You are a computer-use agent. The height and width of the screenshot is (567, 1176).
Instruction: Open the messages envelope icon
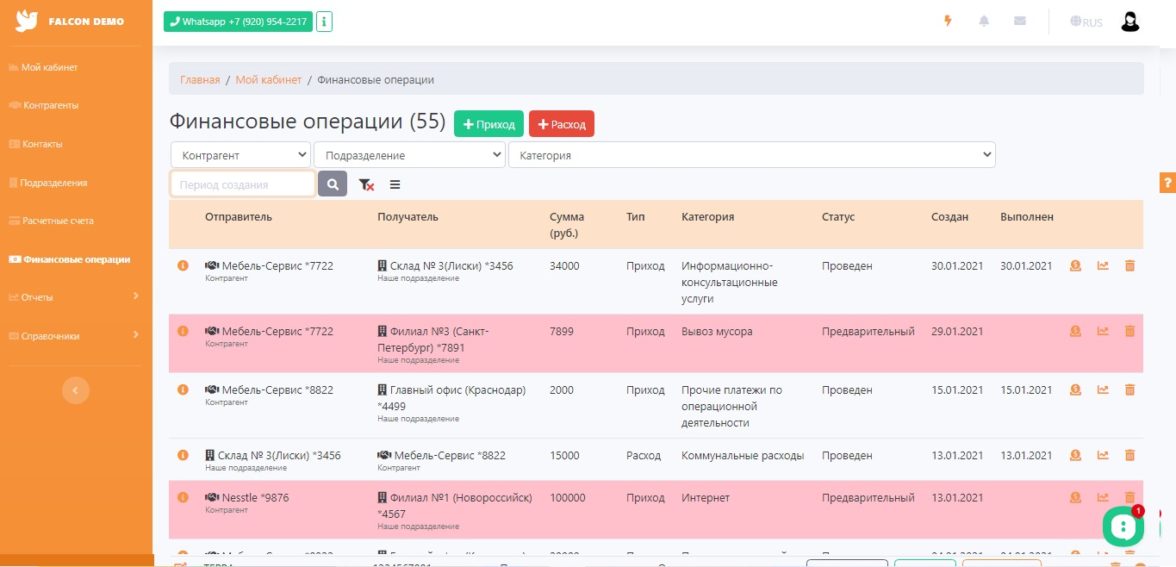pyautogui.click(x=1019, y=21)
